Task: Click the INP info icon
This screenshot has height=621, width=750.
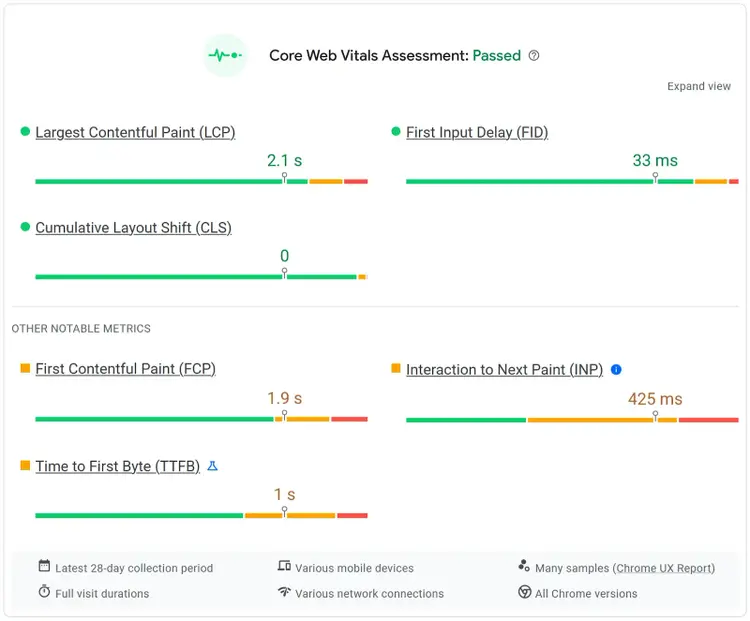Action: coord(616,370)
